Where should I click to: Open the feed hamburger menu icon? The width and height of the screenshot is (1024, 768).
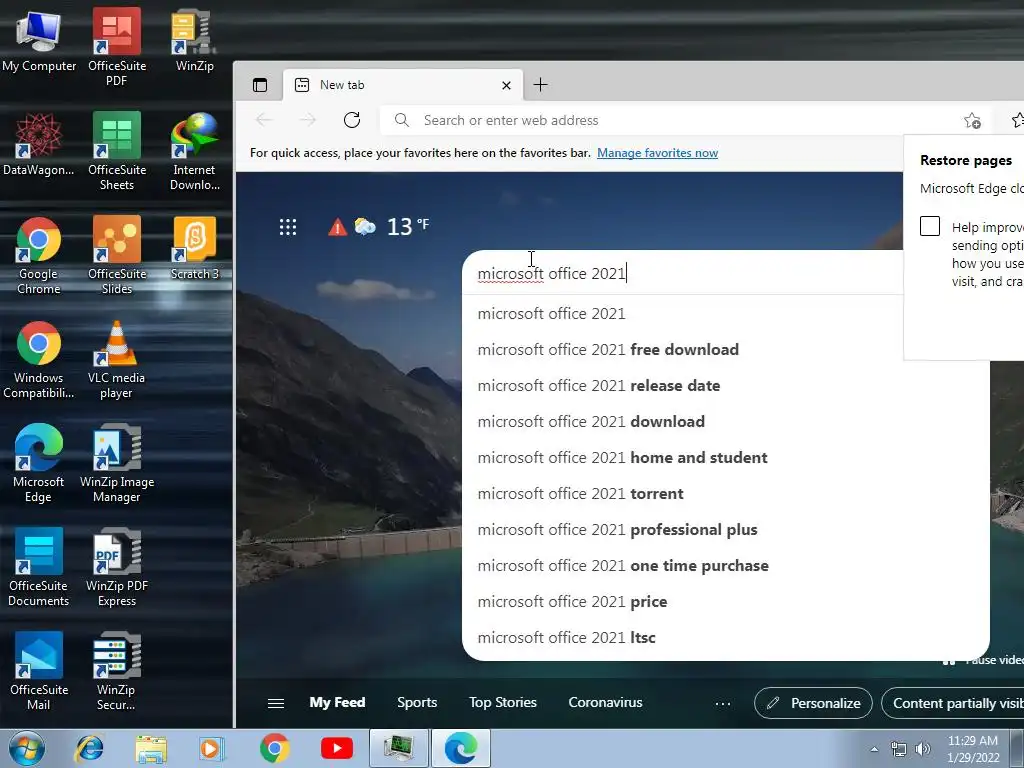pyautogui.click(x=276, y=703)
